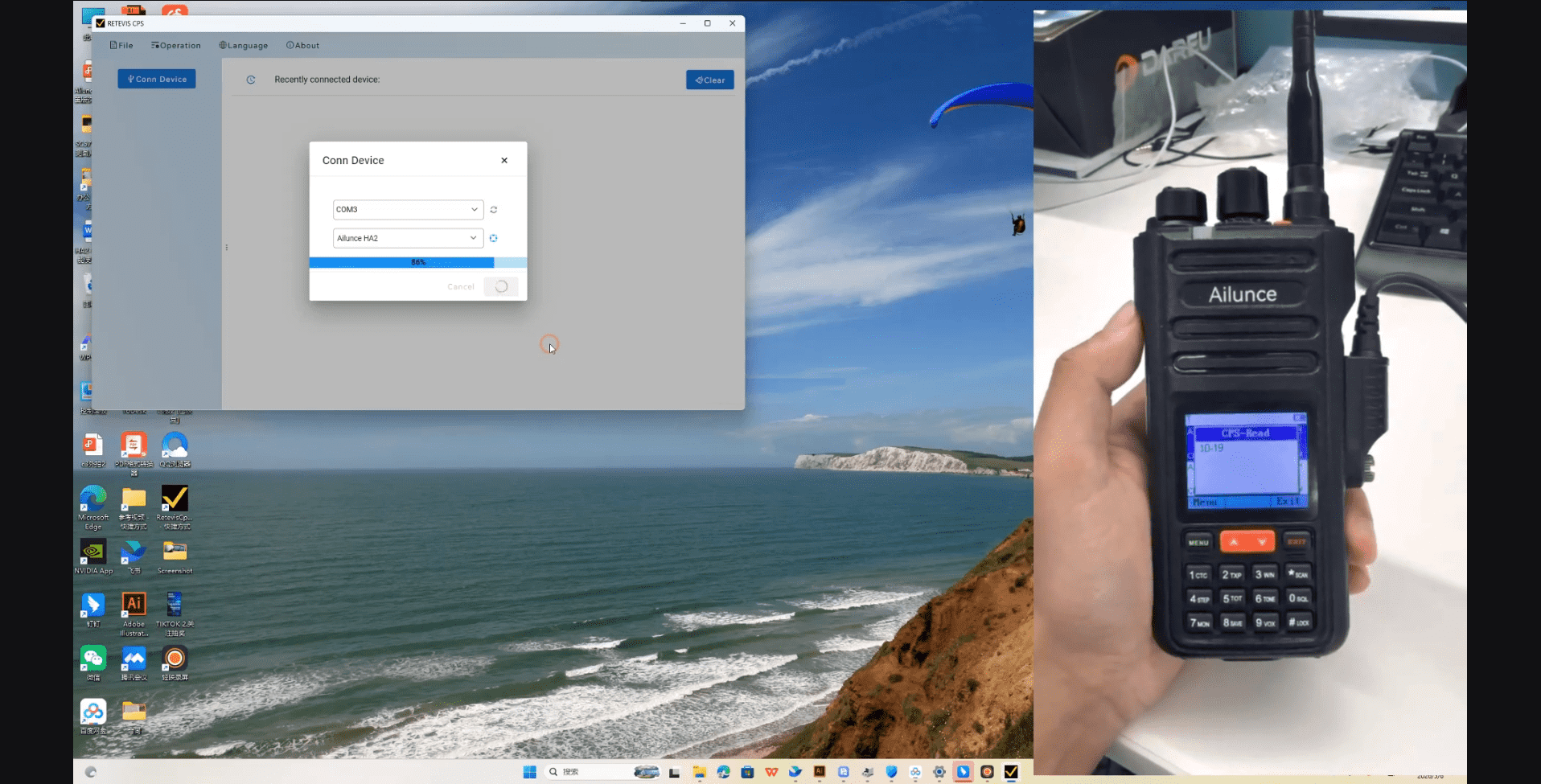This screenshot has height=784, width=1541.
Task: Open the PDF converter desktop shortcut
Action: [x=134, y=454]
